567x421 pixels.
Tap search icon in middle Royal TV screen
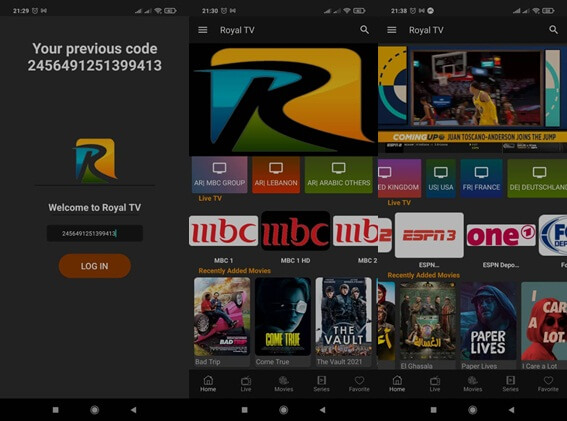(364, 30)
